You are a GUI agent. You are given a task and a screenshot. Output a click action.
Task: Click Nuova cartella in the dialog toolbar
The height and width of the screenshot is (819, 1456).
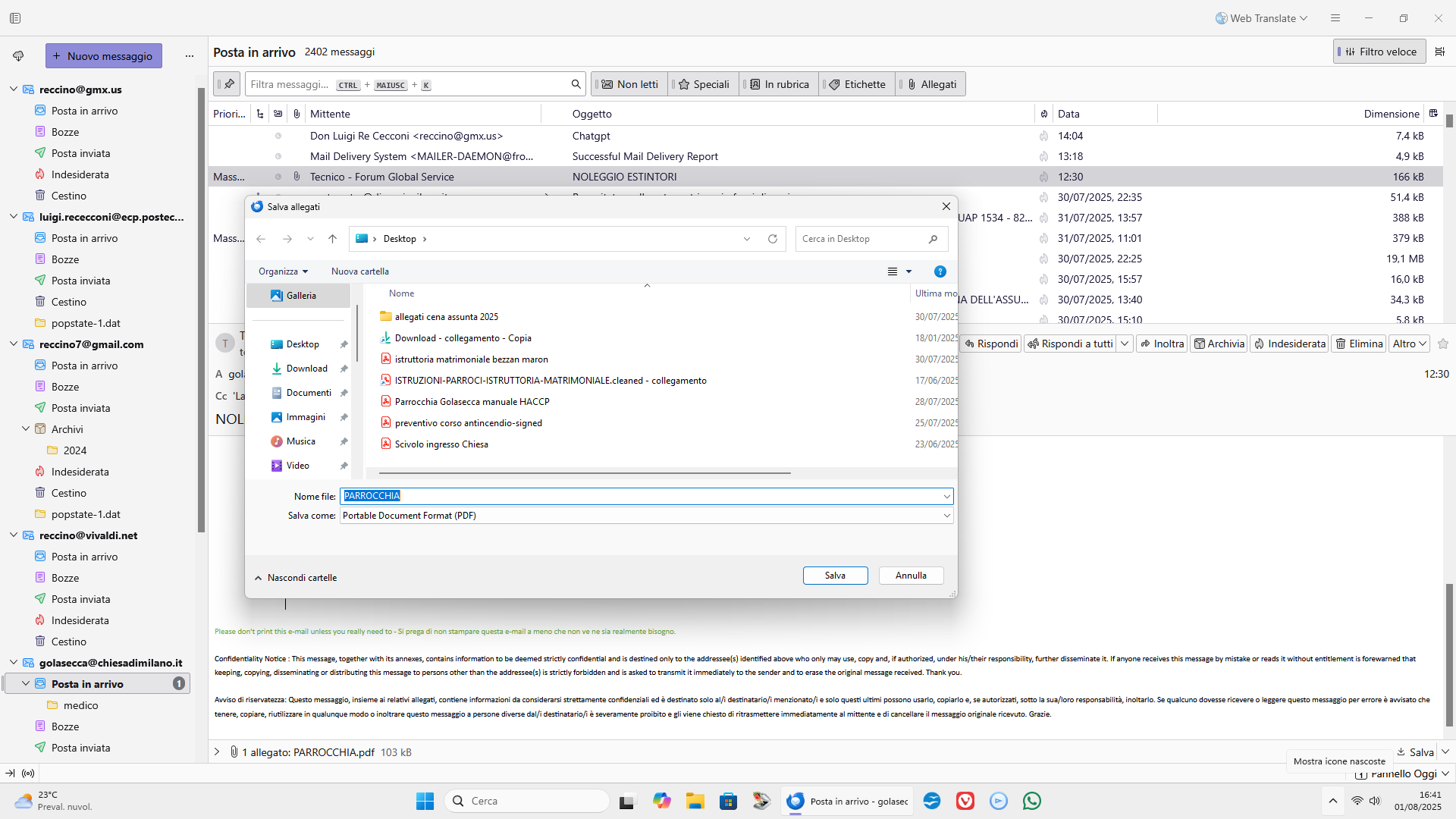point(359,271)
